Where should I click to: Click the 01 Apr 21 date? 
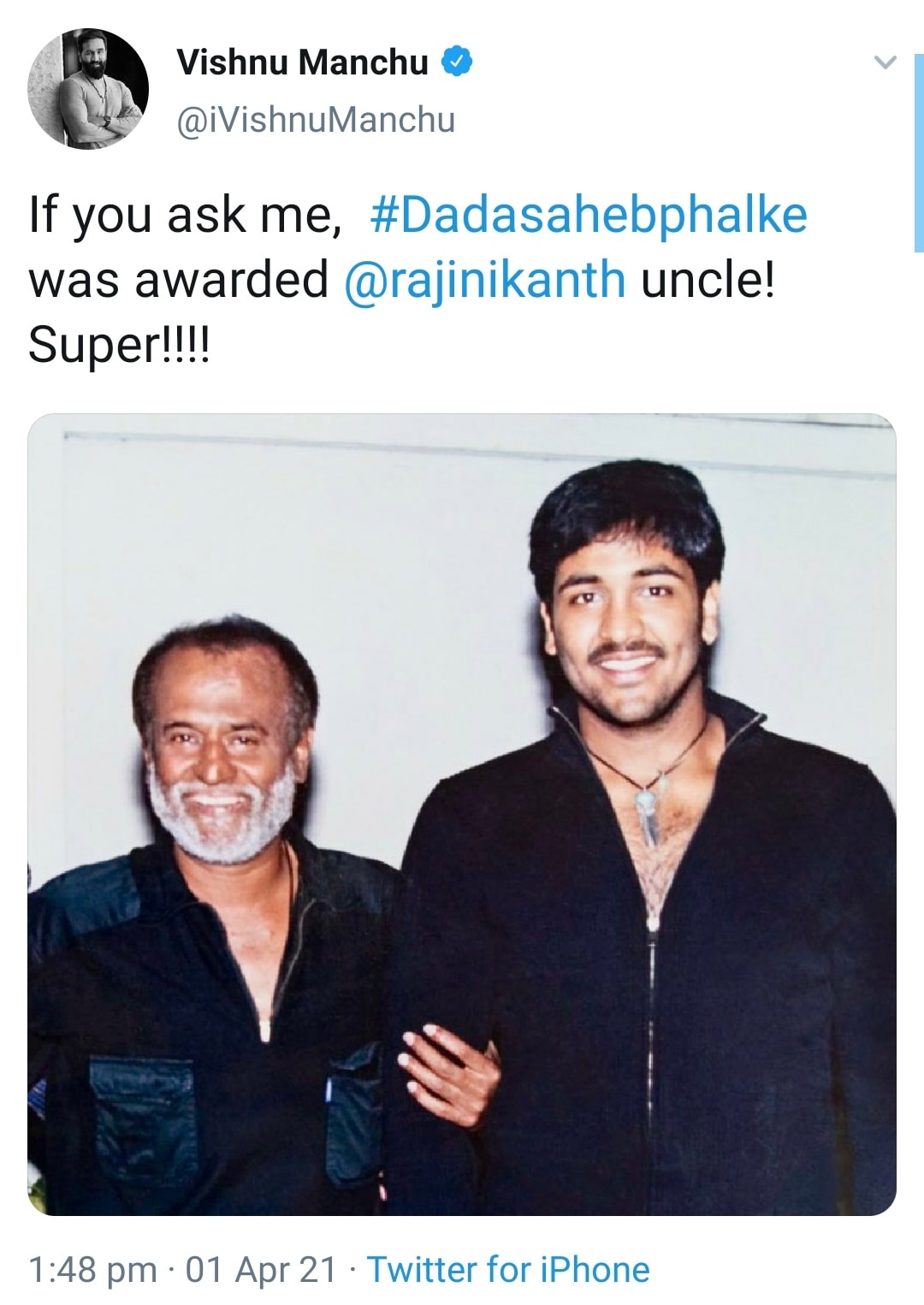pyautogui.click(x=260, y=1269)
